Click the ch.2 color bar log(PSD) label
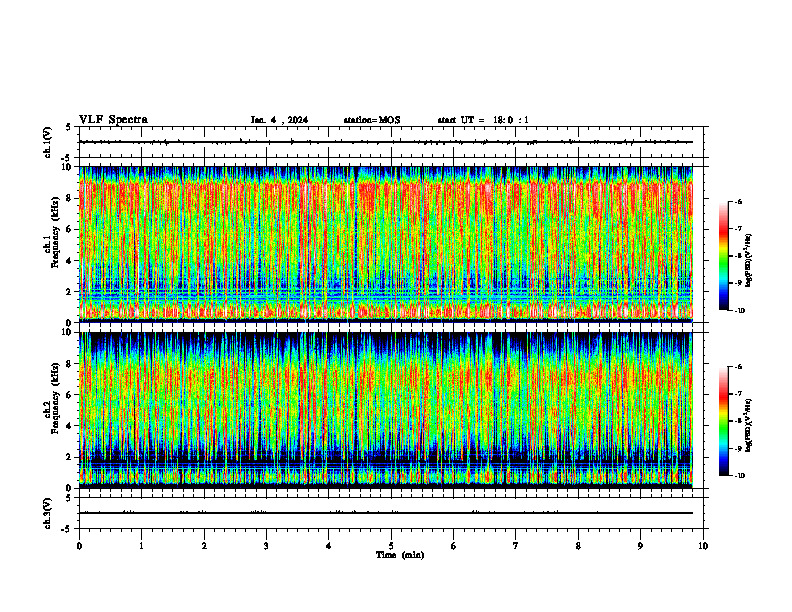792x612 pixels. pyautogui.click(x=748, y=425)
